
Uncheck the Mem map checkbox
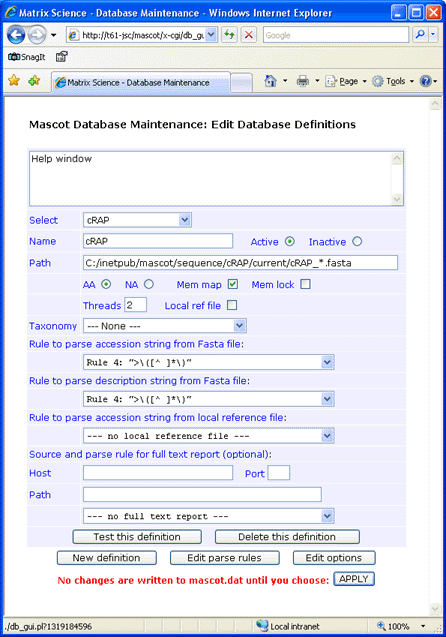pos(232,284)
